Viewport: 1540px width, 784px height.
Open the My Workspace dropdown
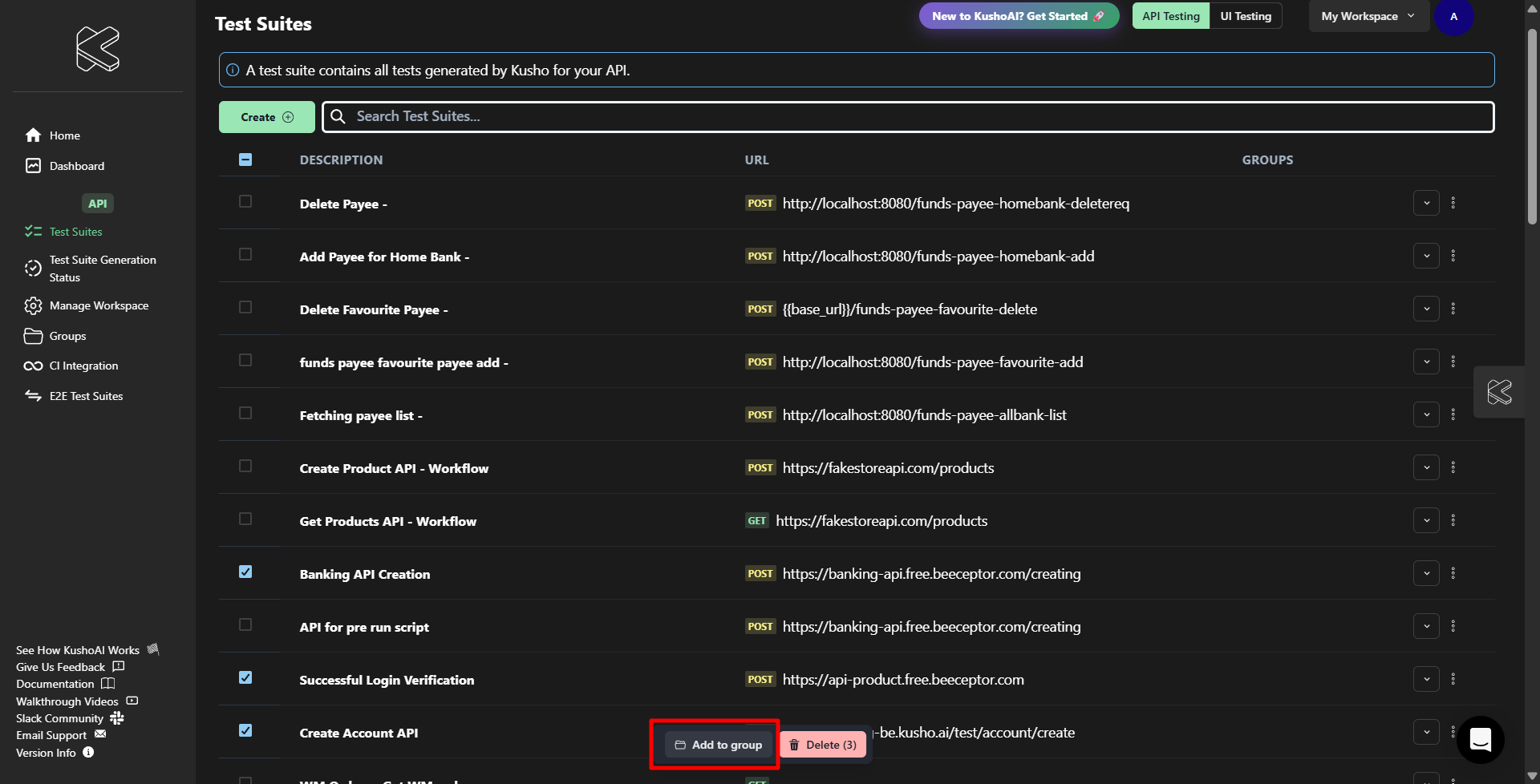1368,16
